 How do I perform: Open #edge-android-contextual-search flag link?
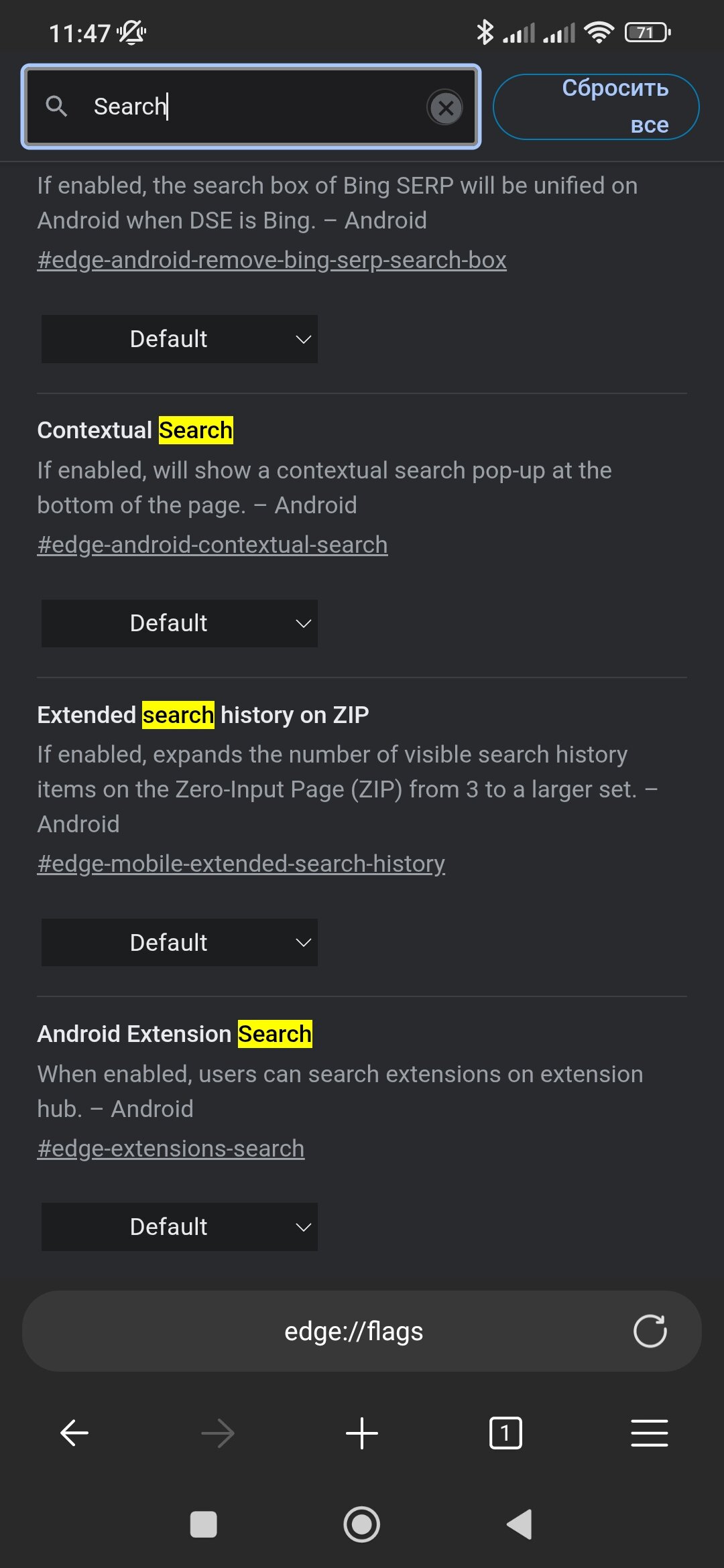213,545
